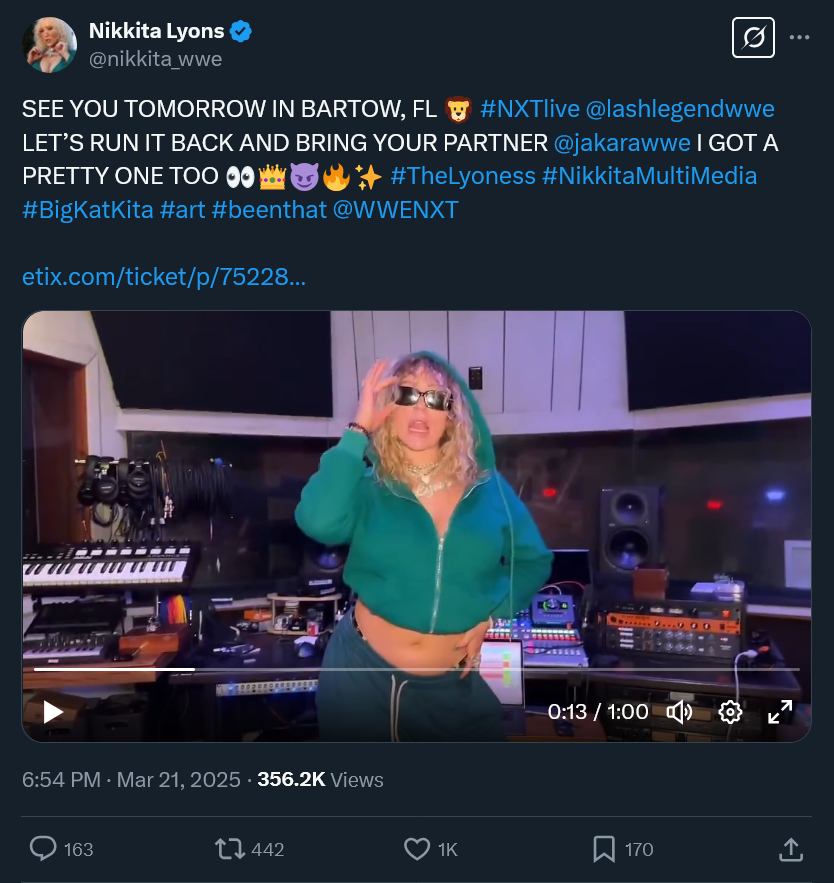Screen dimensions: 834x883
Task: Open Nikkita Lyons profile picture
Action: point(49,45)
